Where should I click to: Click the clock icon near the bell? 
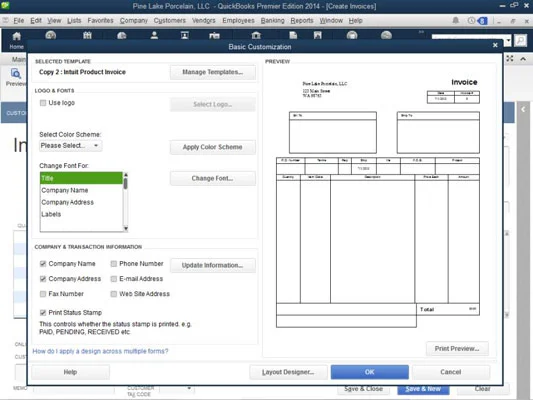pos(471,20)
